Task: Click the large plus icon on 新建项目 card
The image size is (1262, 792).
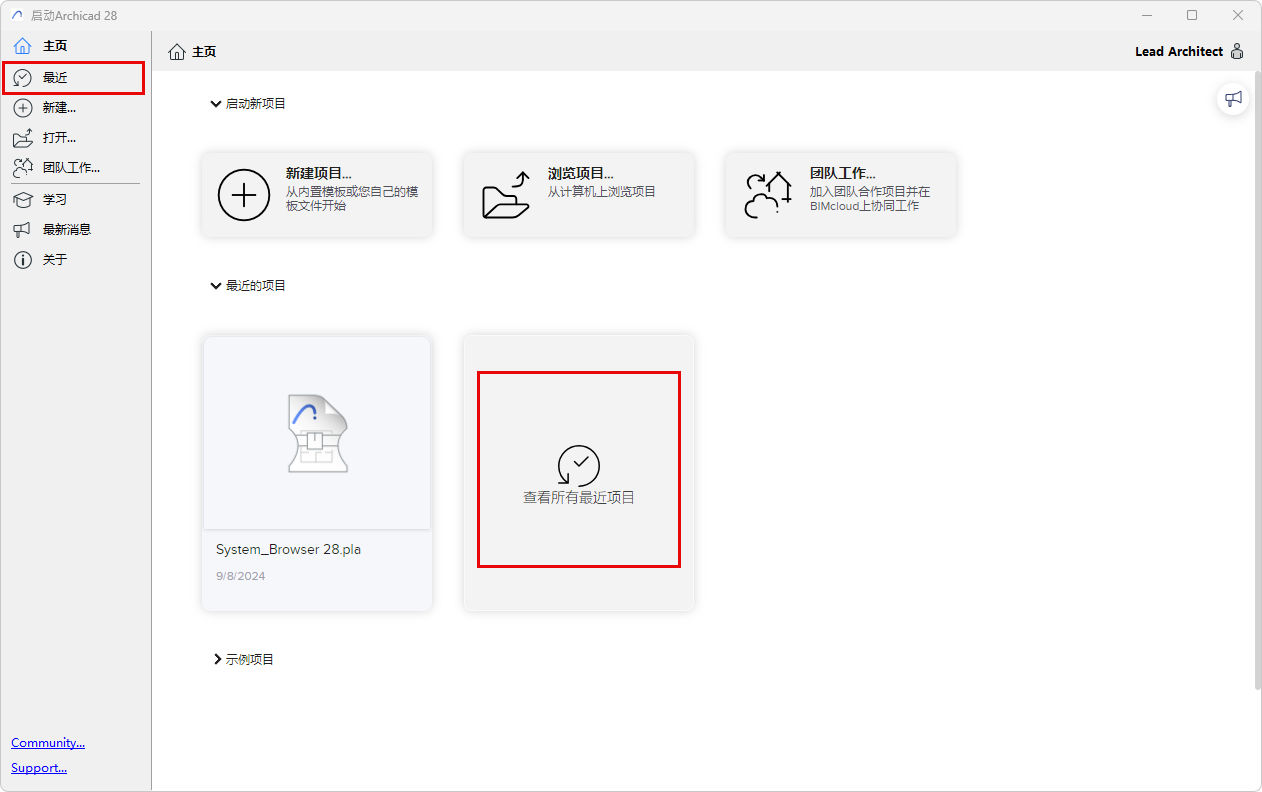Action: [244, 194]
